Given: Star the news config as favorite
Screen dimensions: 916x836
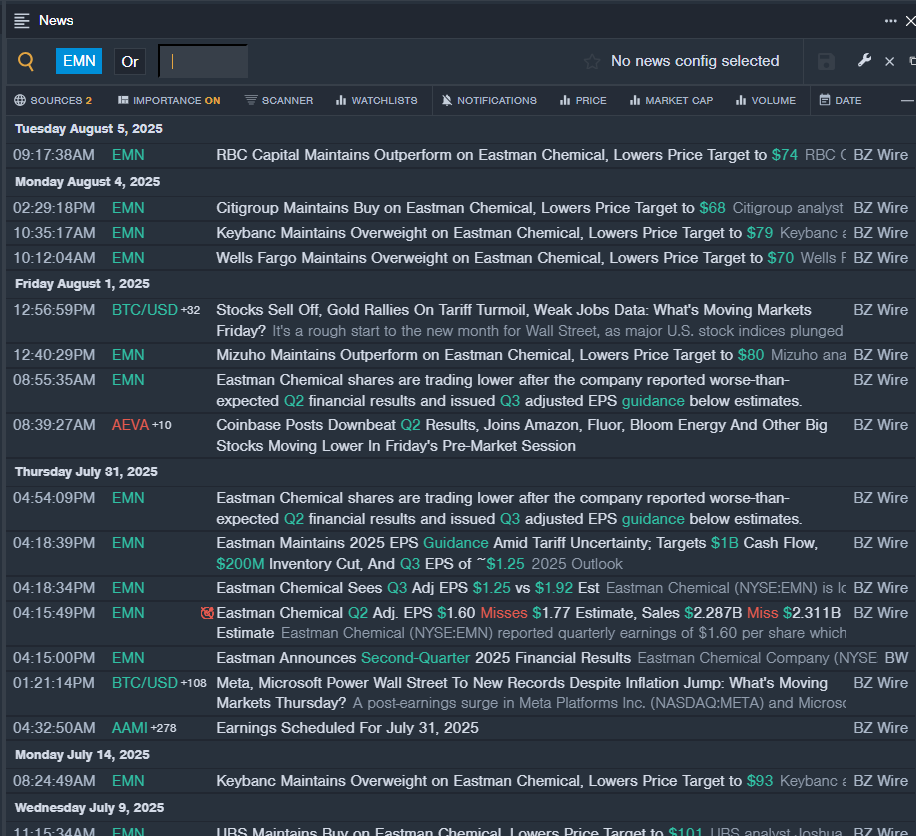Looking at the screenshot, I should (592, 61).
